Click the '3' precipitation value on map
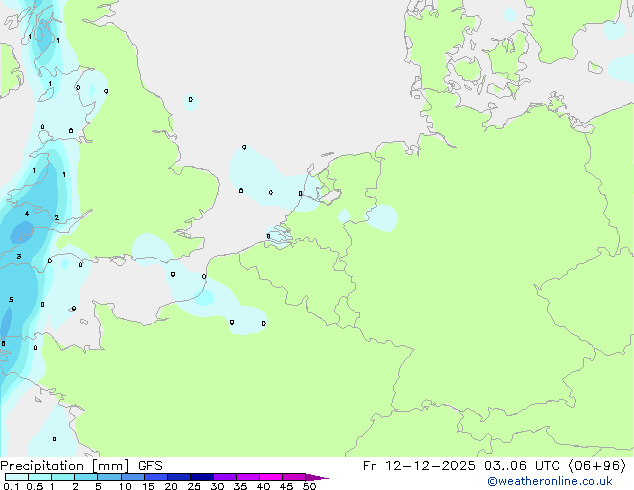The height and width of the screenshot is (490, 634). click(x=19, y=256)
